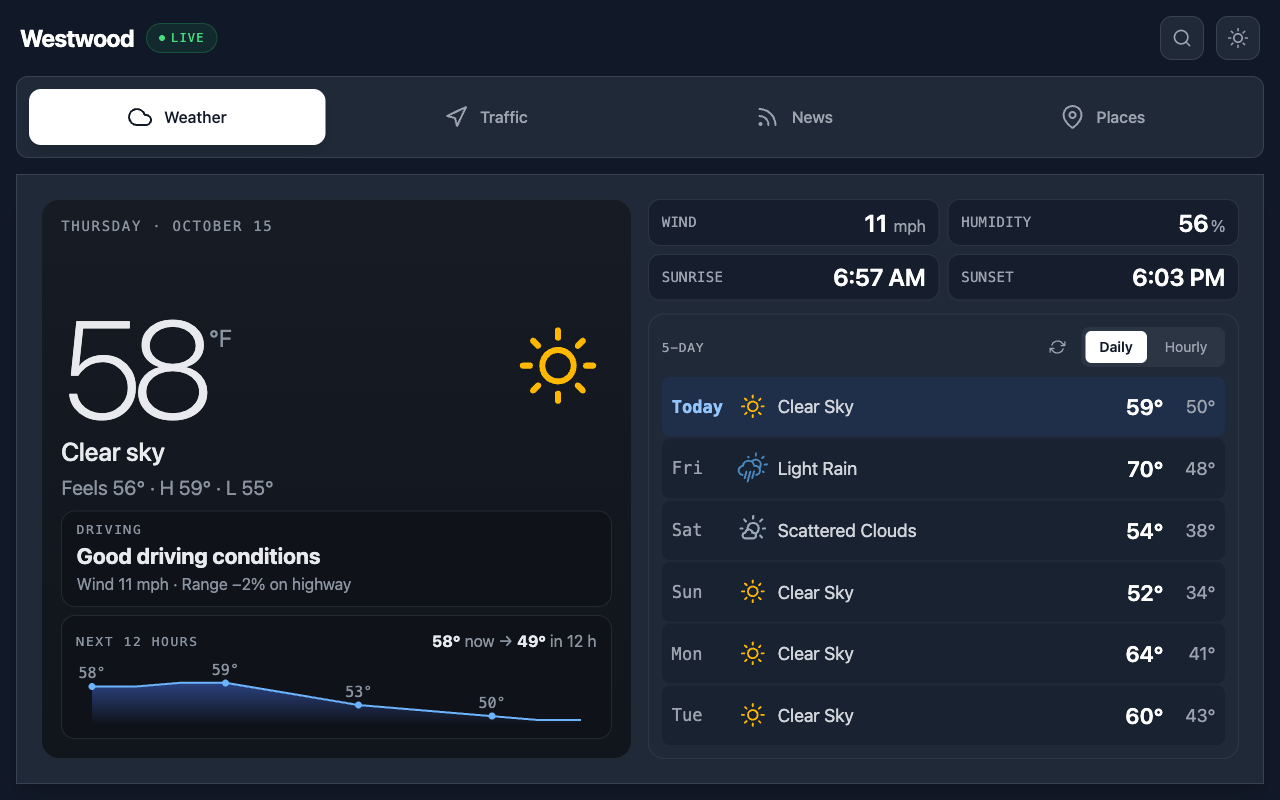The image size is (1280, 800).
Task: Click the Feels 56° summary line
Action: pos(167,488)
